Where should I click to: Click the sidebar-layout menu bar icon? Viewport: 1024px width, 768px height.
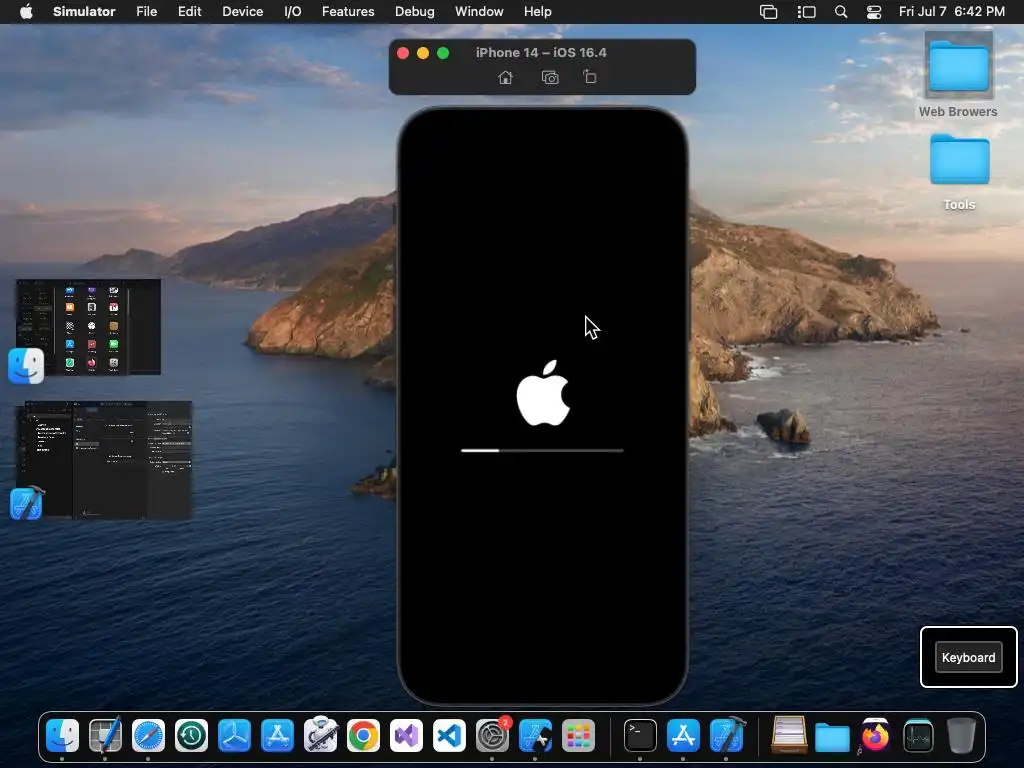807,12
